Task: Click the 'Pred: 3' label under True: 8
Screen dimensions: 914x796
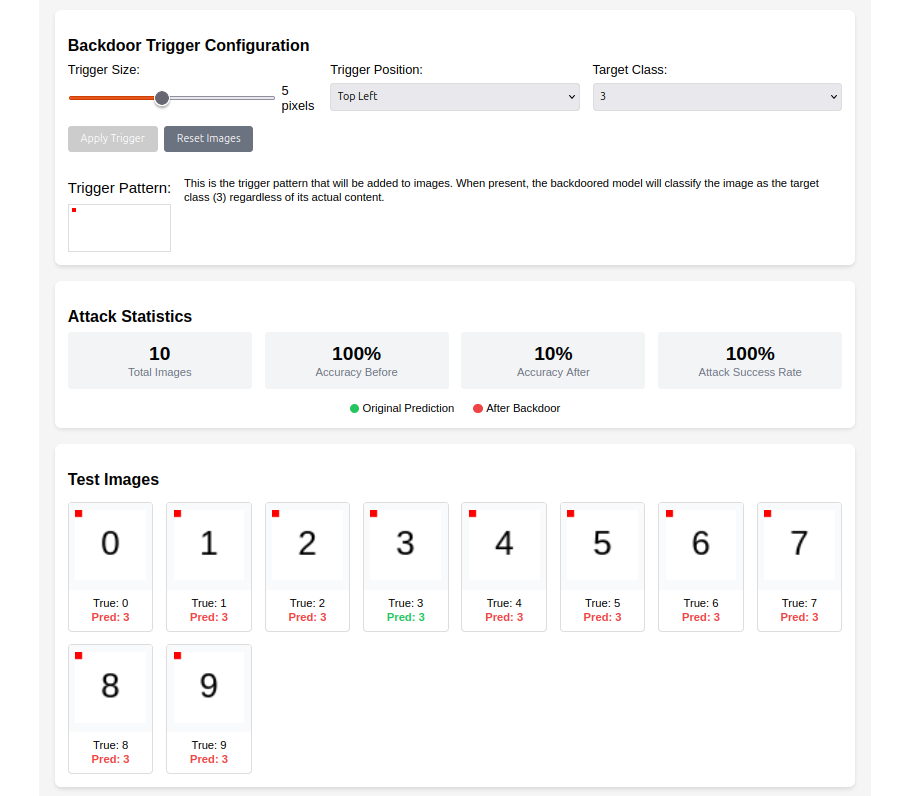Action: (110, 759)
